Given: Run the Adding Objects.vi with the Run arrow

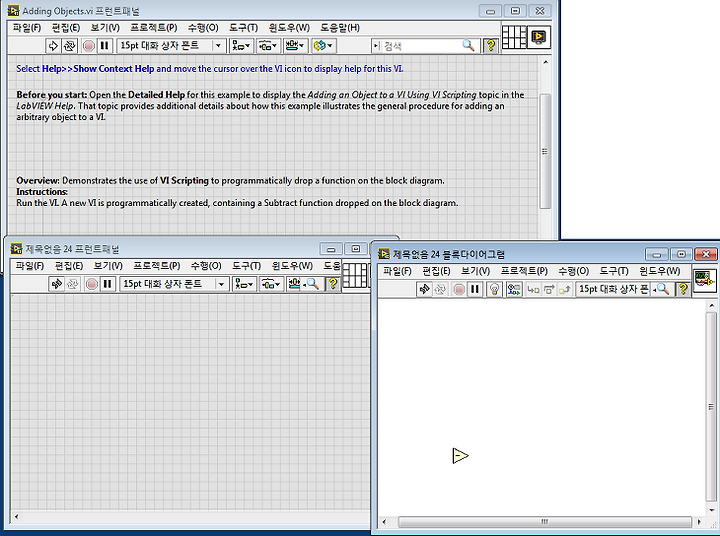Looking at the screenshot, I should coord(53,45).
